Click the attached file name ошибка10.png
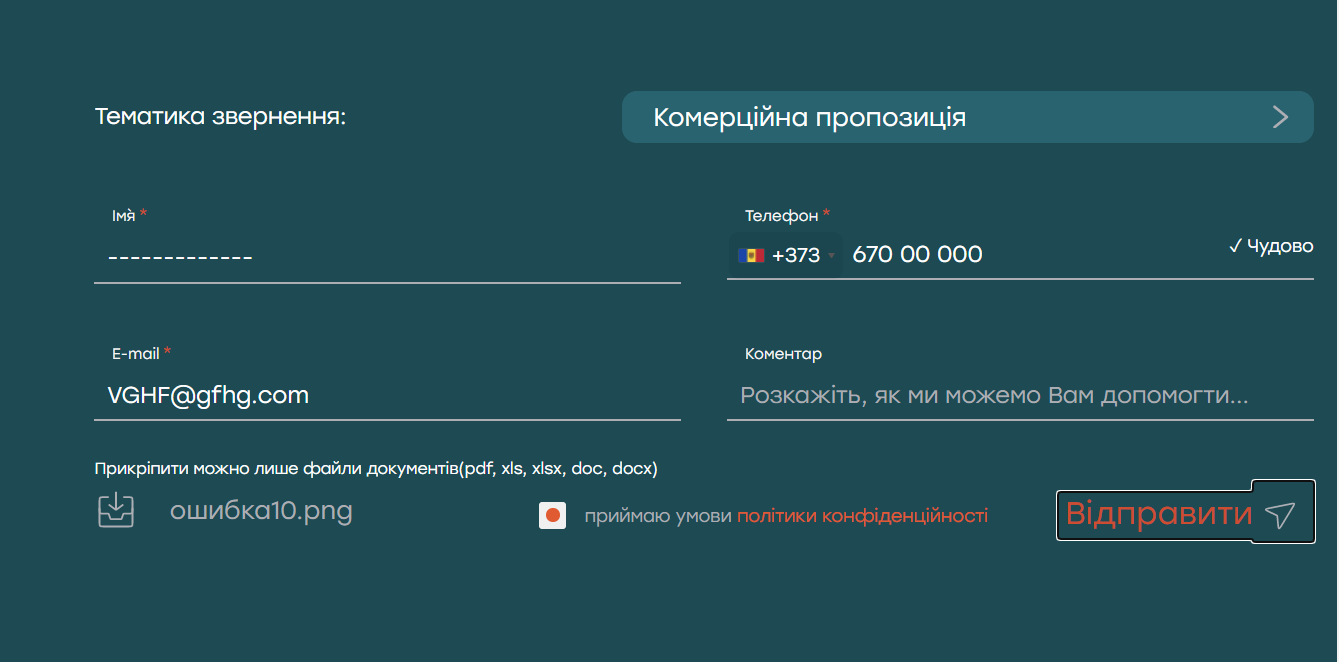The width and height of the screenshot is (1339, 662). click(x=261, y=511)
